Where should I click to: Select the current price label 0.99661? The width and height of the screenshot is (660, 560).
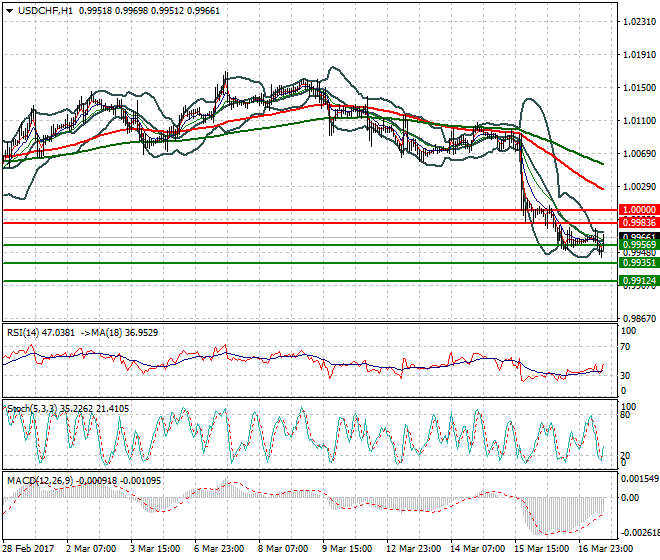[639, 237]
